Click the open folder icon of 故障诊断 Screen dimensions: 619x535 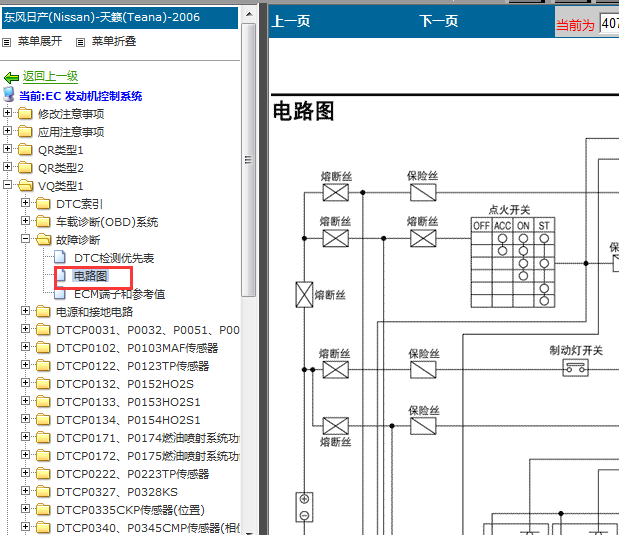(44, 240)
